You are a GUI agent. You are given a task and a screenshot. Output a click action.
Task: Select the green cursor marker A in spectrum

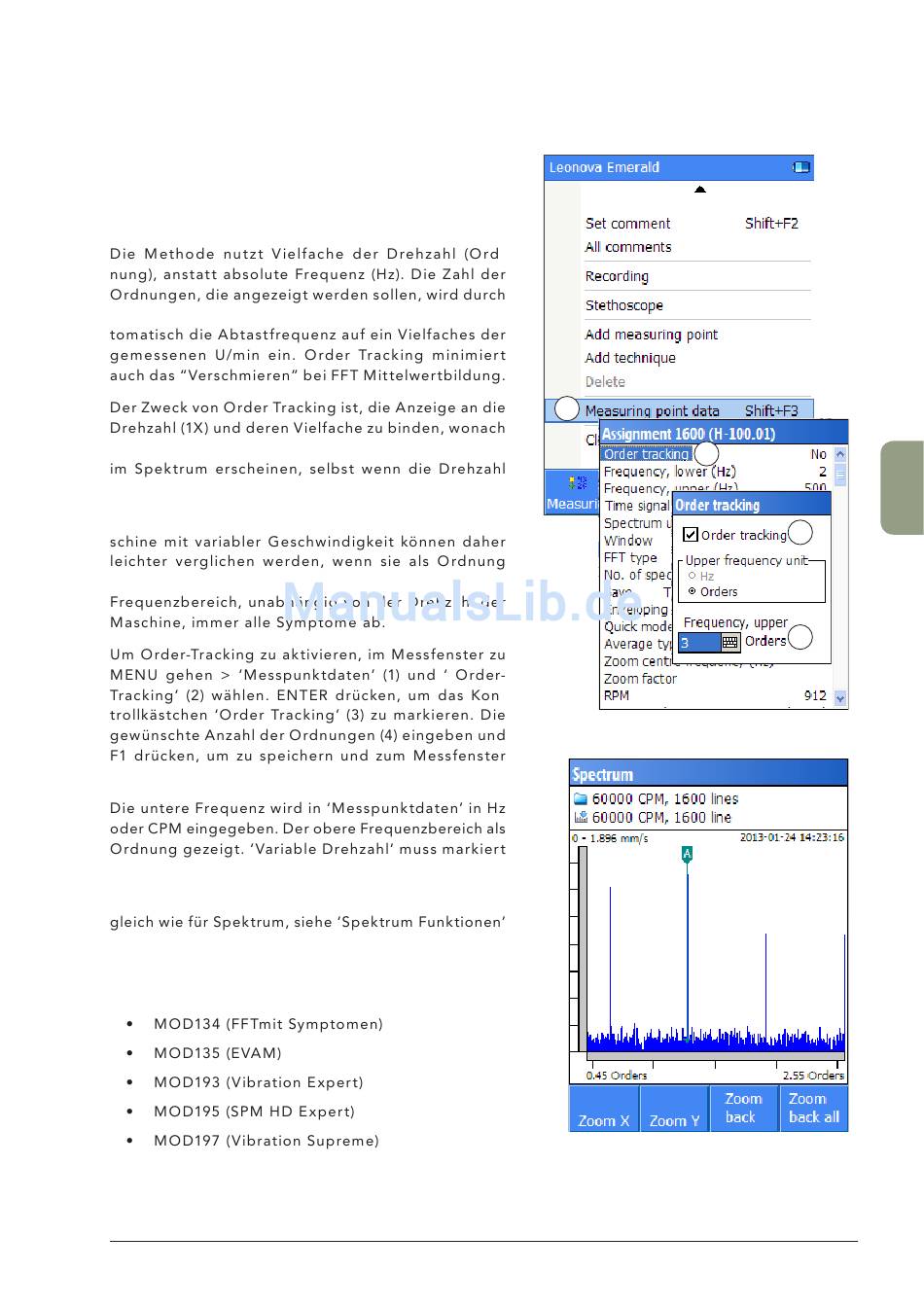click(x=687, y=854)
